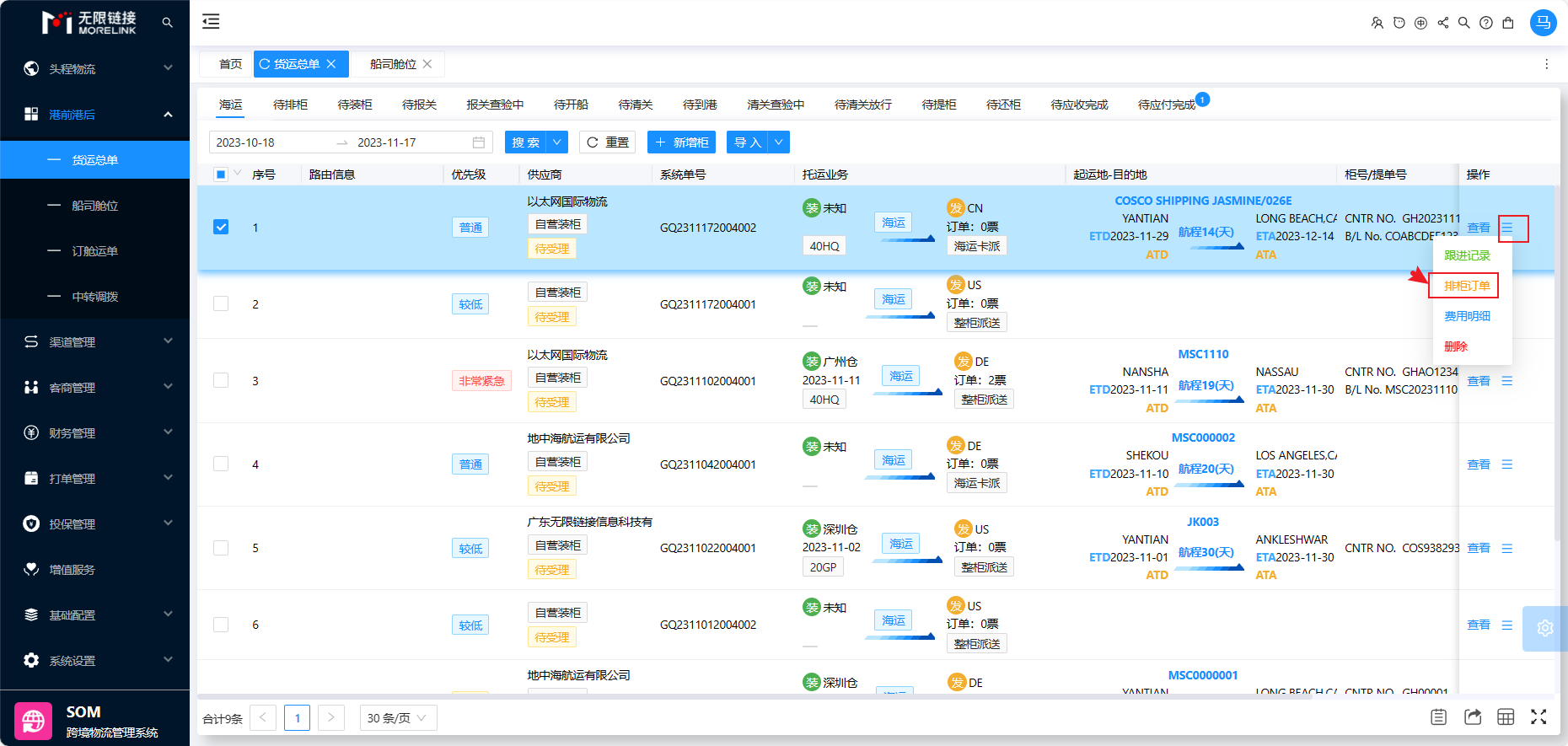Click 查看 link for row 3

(1479, 381)
